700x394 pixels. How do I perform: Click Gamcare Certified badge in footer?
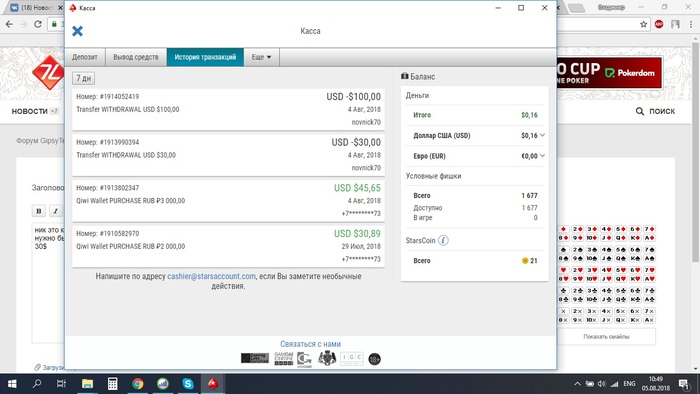[283, 359]
